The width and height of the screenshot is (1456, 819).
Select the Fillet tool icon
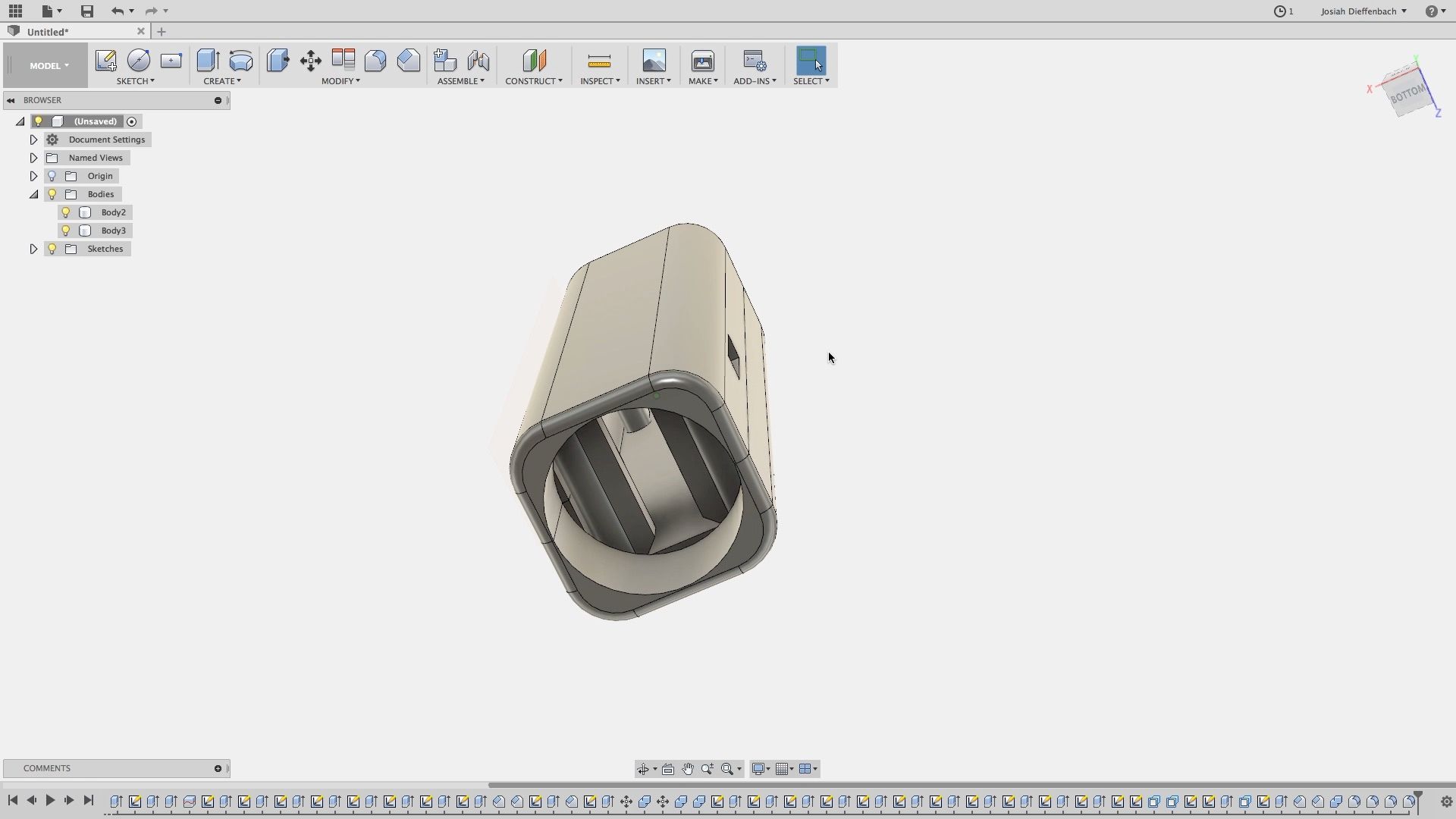tap(375, 61)
